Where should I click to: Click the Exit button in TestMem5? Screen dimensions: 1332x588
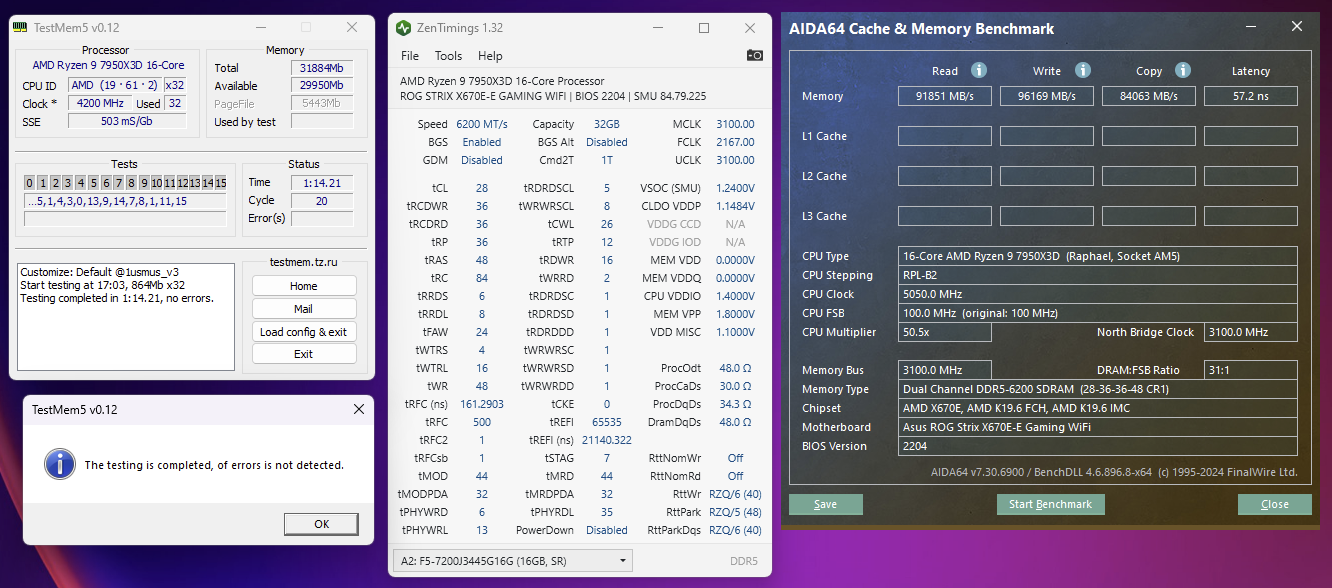click(x=304, y=354)
